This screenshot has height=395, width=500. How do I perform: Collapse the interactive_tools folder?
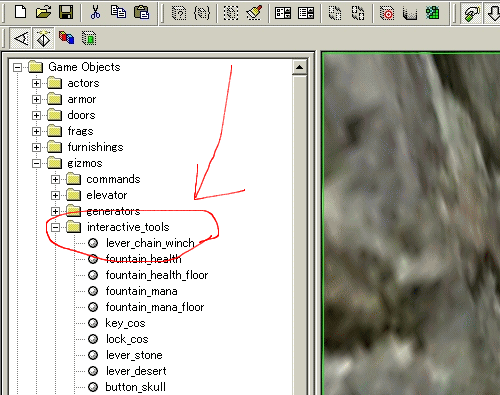(55, 227)
